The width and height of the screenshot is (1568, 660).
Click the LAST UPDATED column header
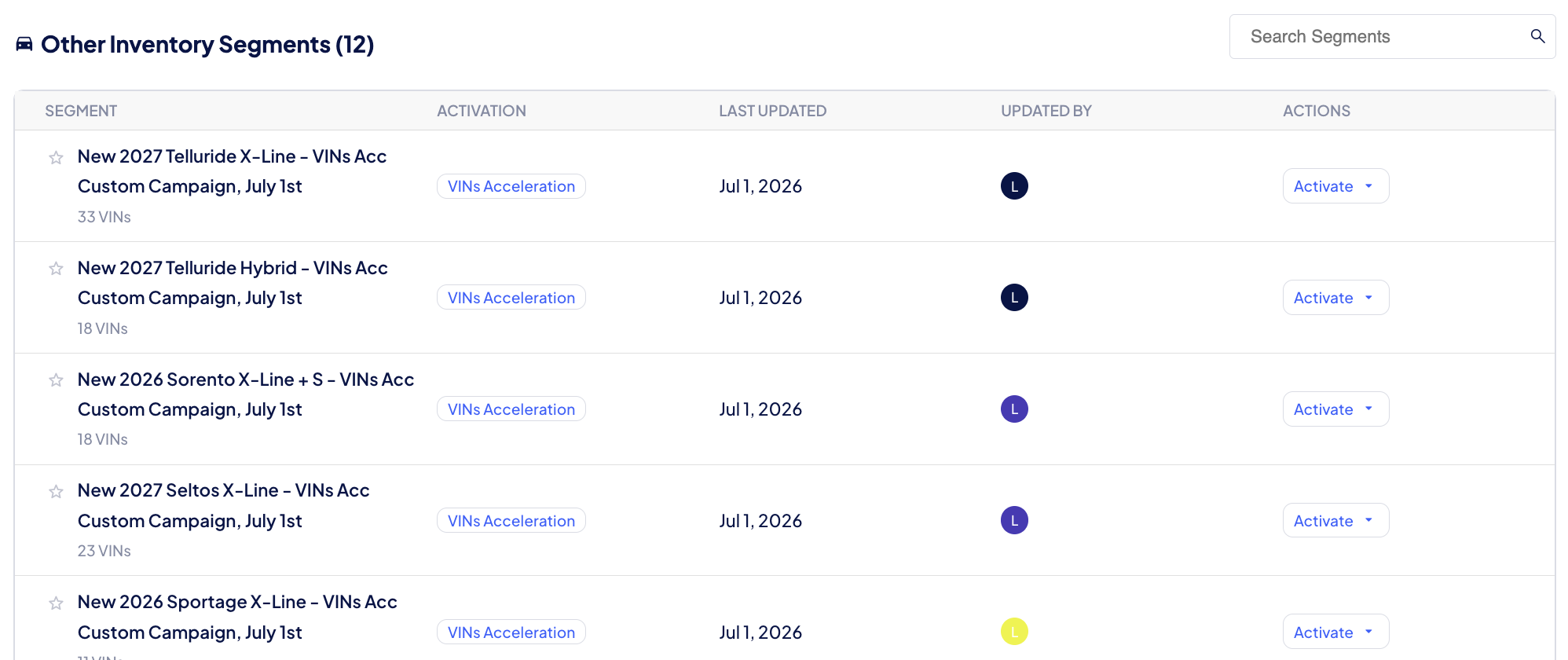pos(772,111)
